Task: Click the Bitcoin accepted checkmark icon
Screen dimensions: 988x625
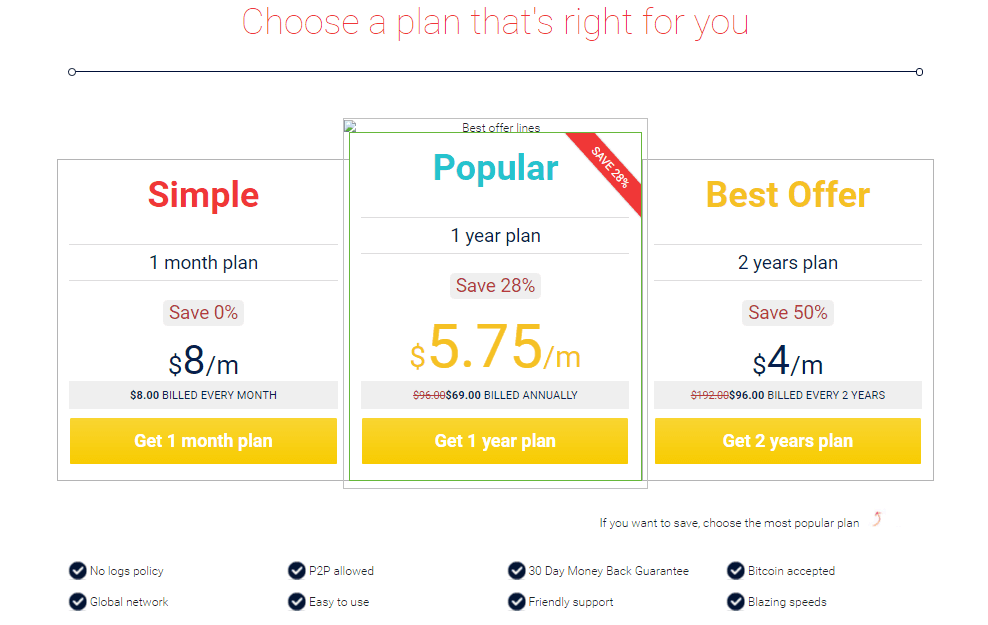Action: point(735,570)
